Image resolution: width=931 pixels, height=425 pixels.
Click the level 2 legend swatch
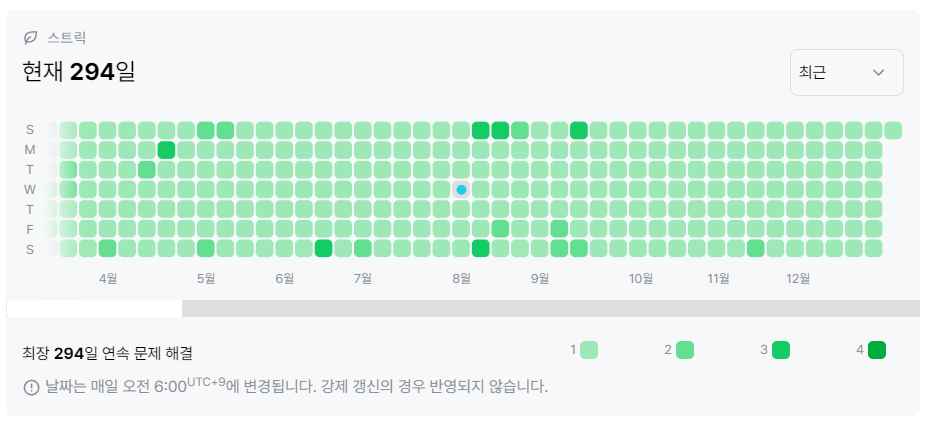[x=685, y=350]
